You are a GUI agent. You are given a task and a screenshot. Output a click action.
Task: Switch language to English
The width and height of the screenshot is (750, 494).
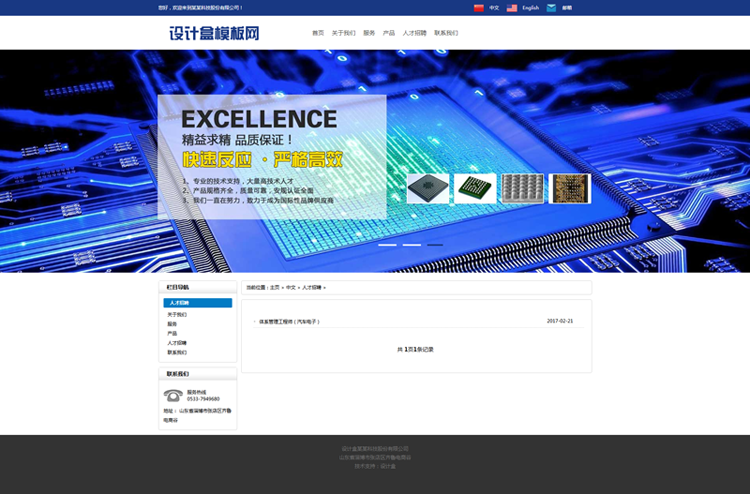point(530,8)
